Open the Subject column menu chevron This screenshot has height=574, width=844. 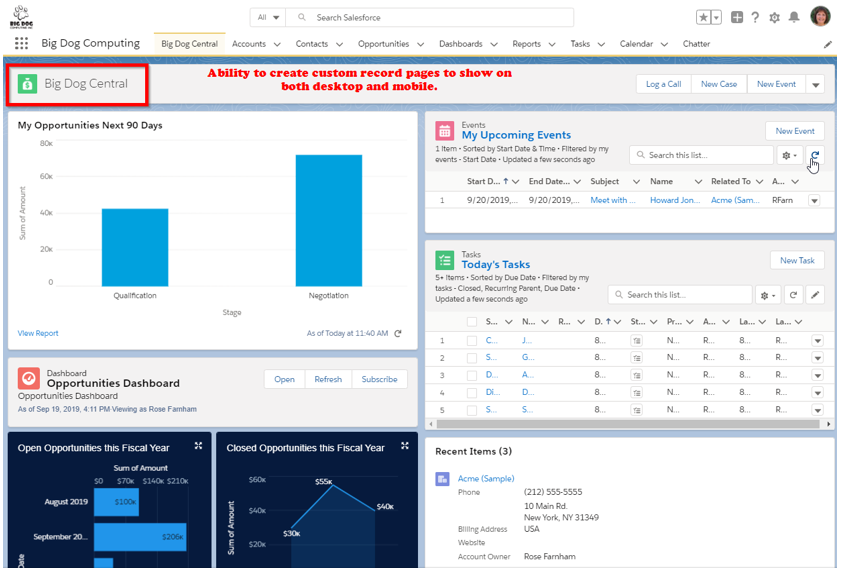point(636,182)
